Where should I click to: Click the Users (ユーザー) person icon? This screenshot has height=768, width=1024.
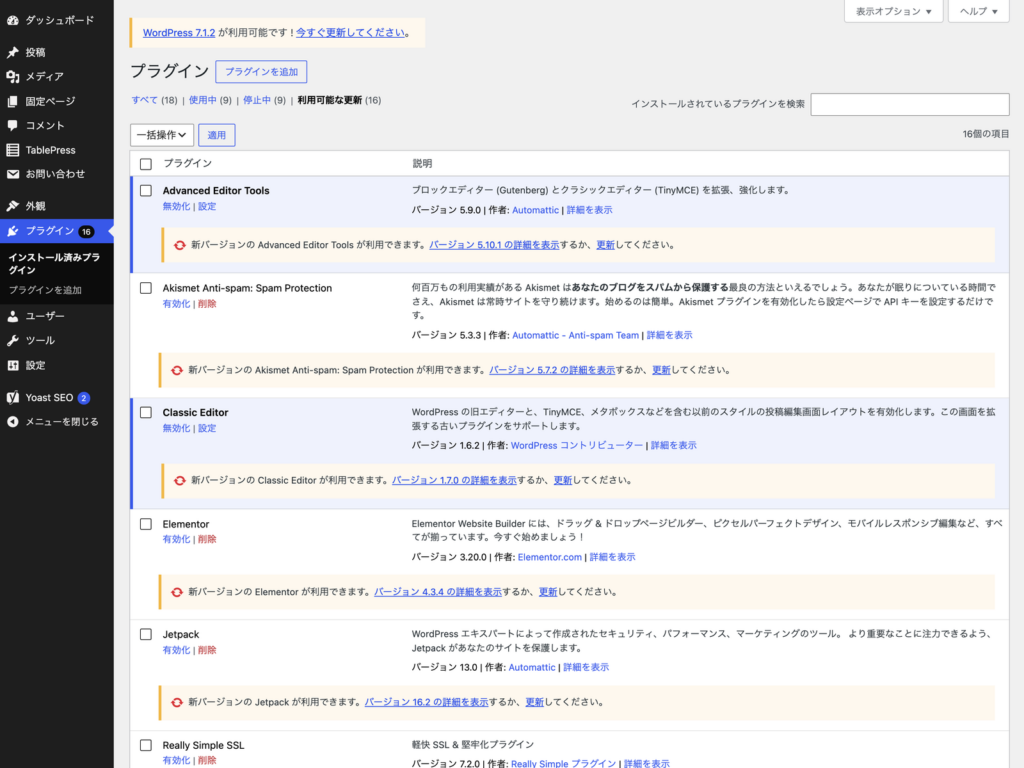coord(12,316)
